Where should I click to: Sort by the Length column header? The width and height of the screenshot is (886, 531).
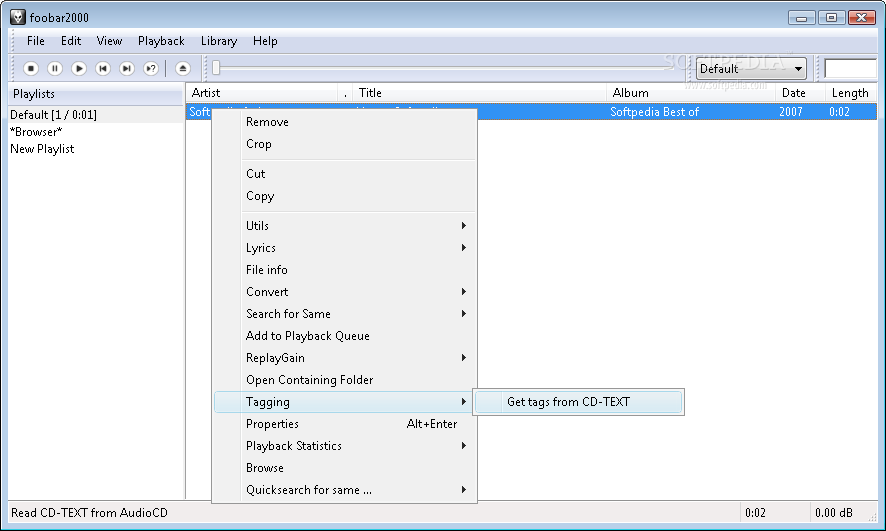850,93
